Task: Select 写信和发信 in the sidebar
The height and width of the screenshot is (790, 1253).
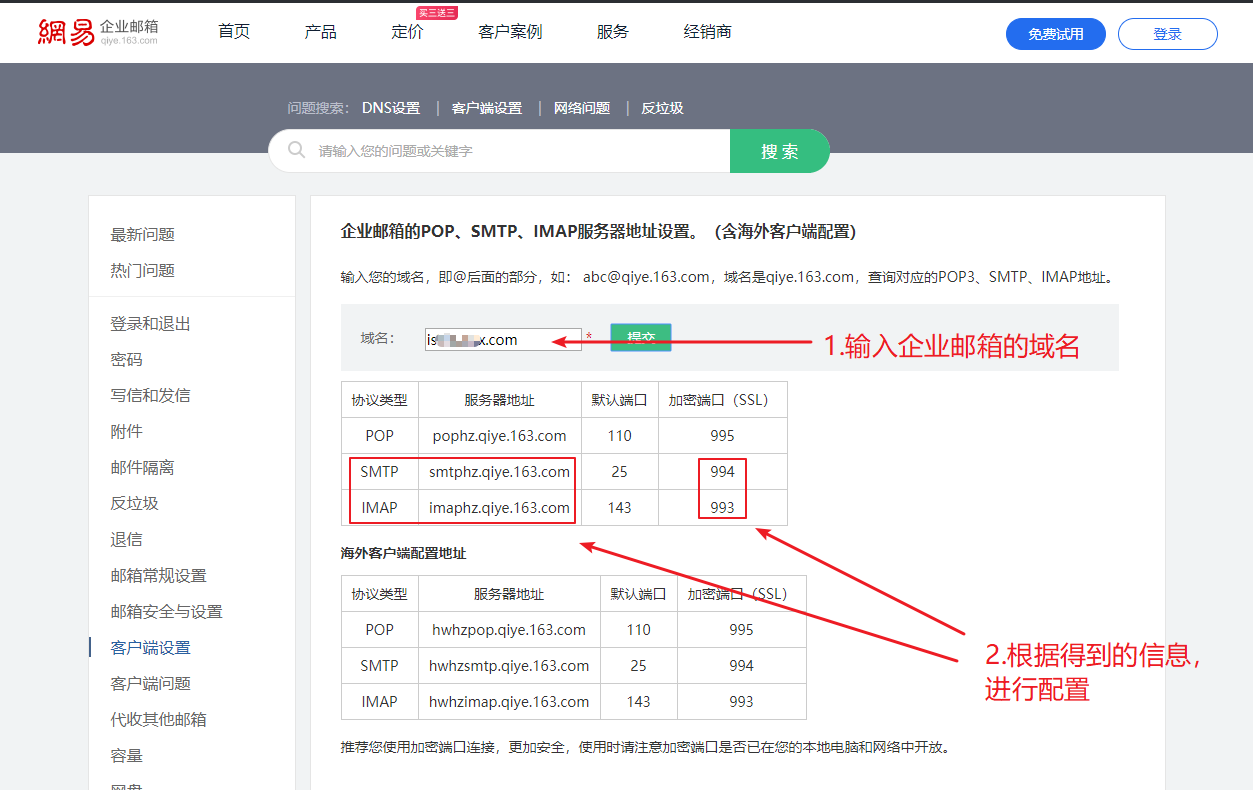Action: coord(151,396)
